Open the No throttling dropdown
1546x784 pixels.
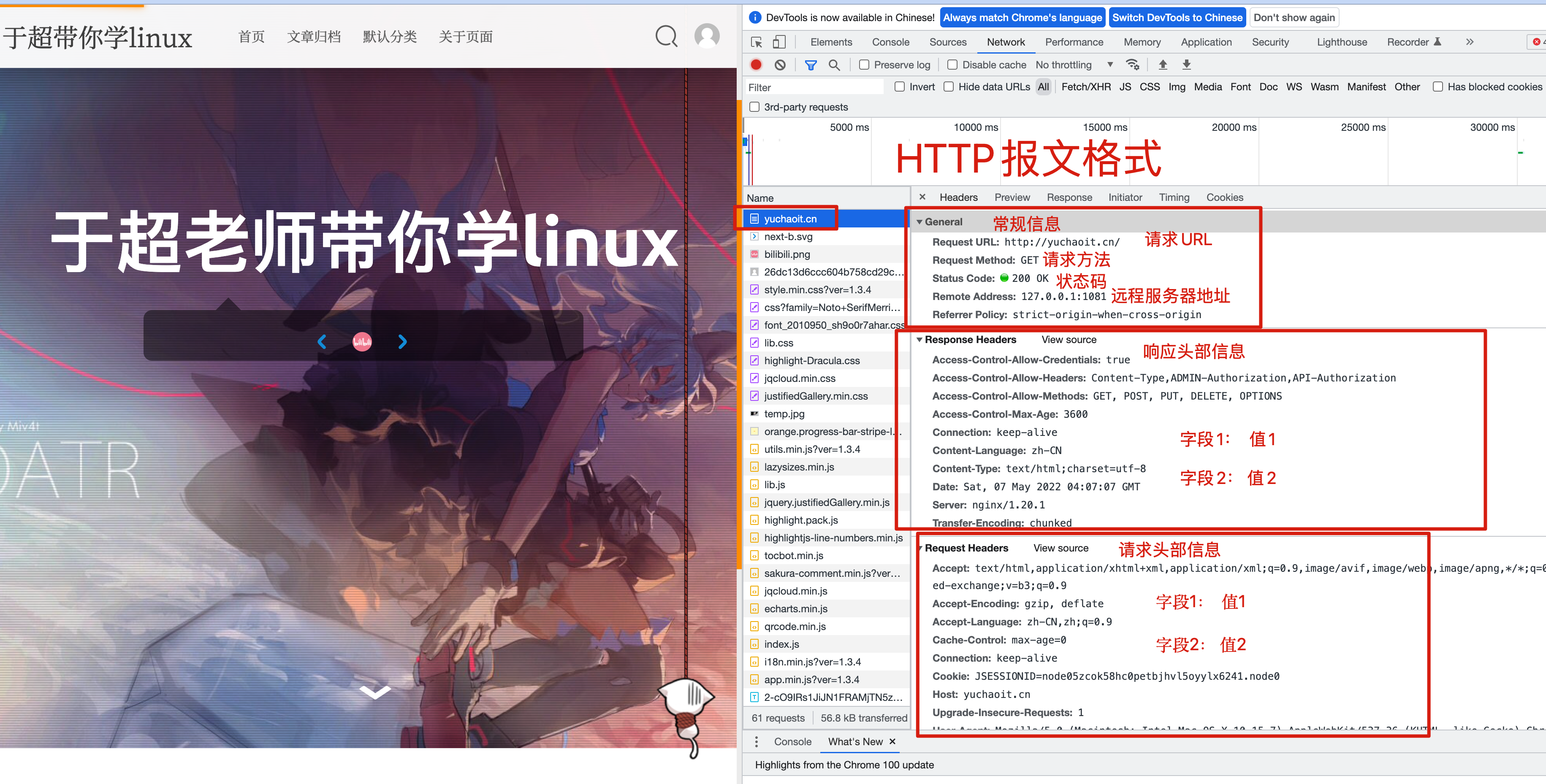(x=1074, y=65)
